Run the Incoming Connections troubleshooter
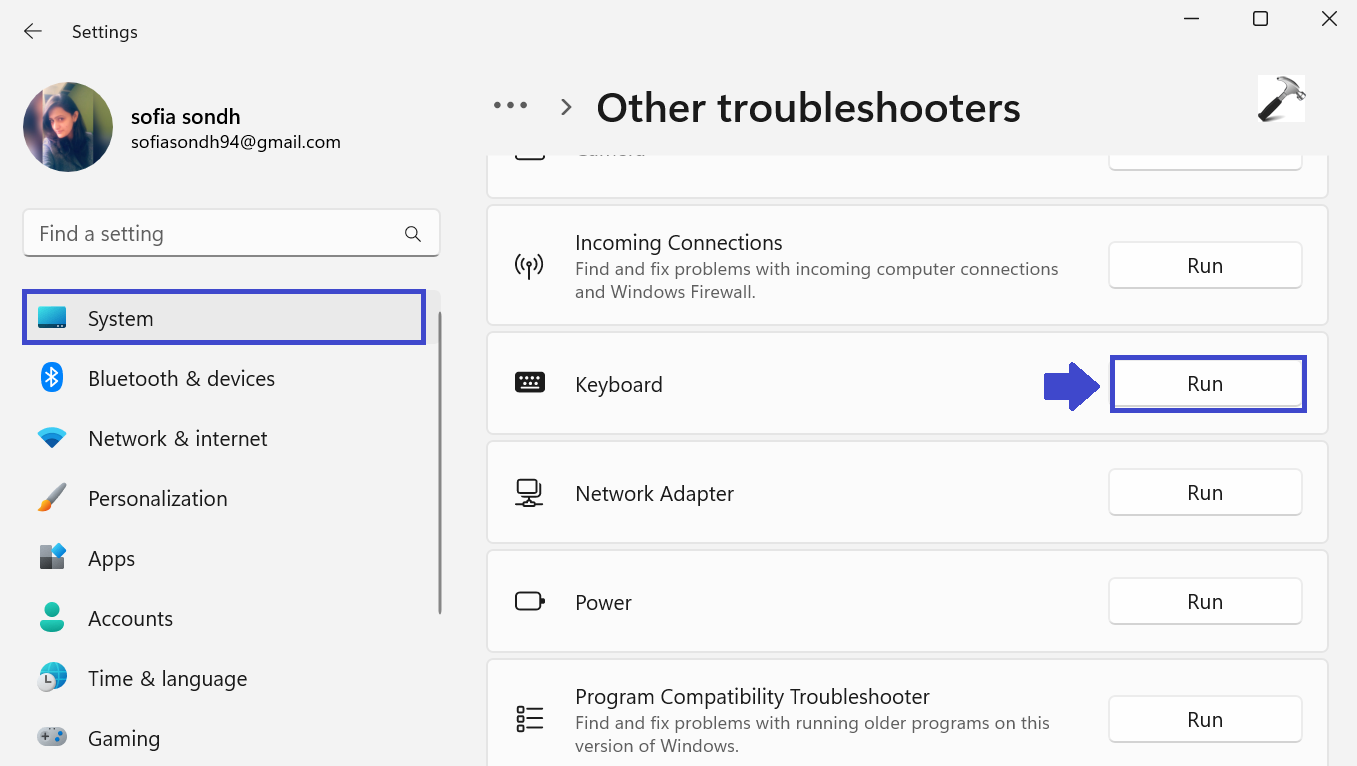Screen dimensions: 1357x766 coord(1205,266)
